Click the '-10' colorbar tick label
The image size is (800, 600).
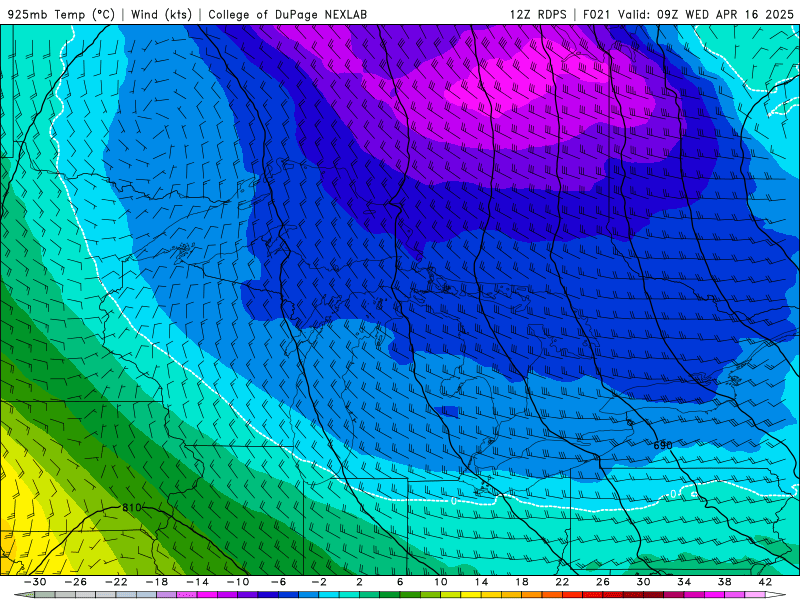coord(238,582)
